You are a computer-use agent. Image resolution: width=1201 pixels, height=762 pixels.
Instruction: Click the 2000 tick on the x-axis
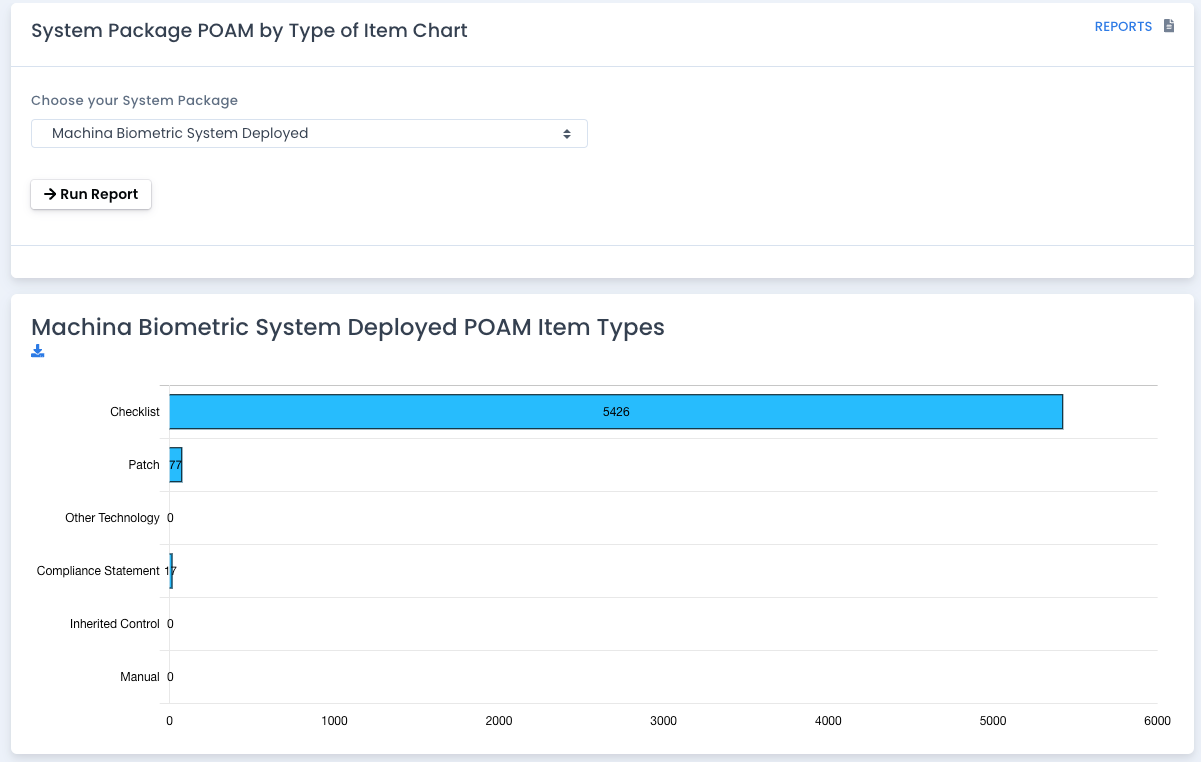pyautogui.click(x=499, y=721)
